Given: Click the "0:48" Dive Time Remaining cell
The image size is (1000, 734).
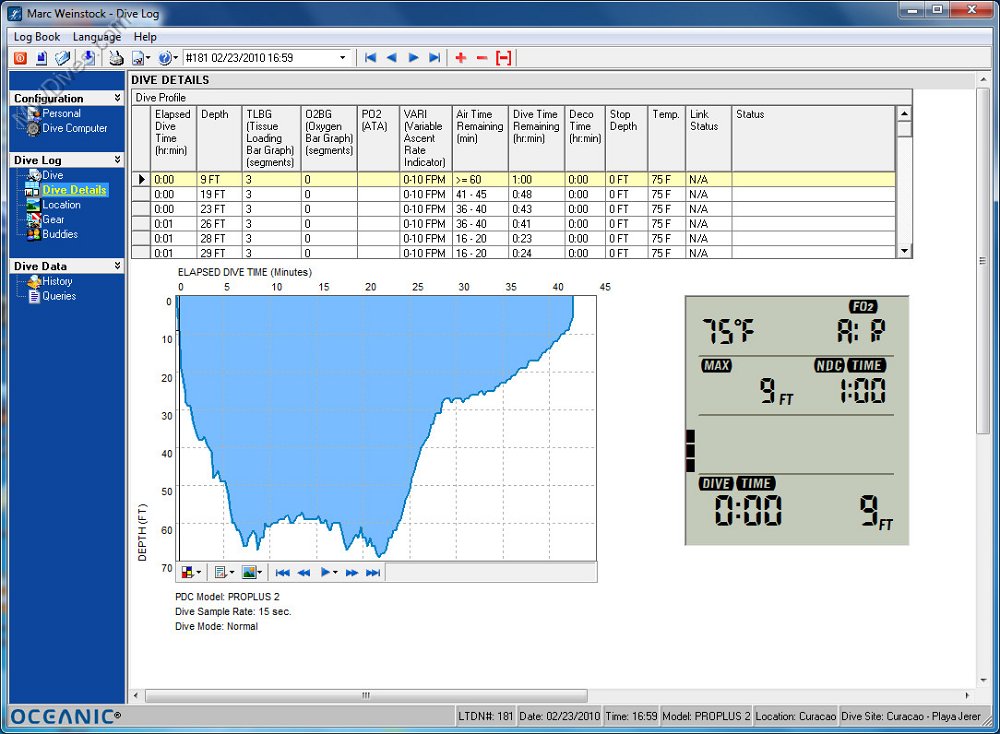Looking at the screenshot, I should (536, 195).
